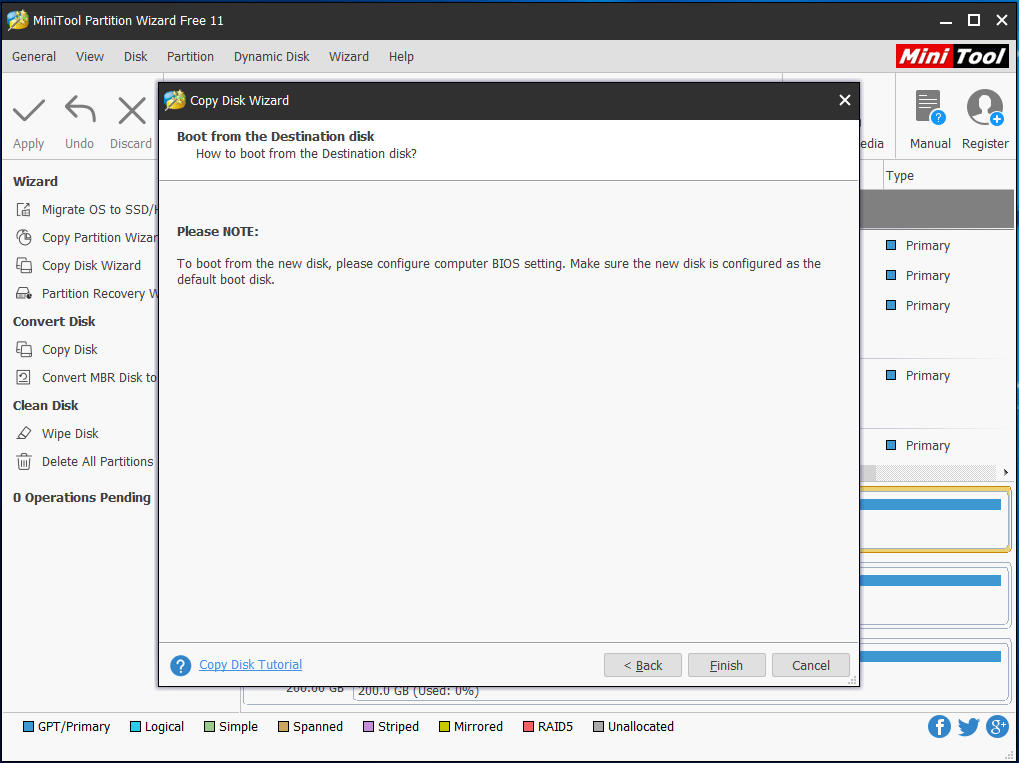Click the Mirrored legend color swatch
The height and width of the screenshot is (763, 1019).
445,726
